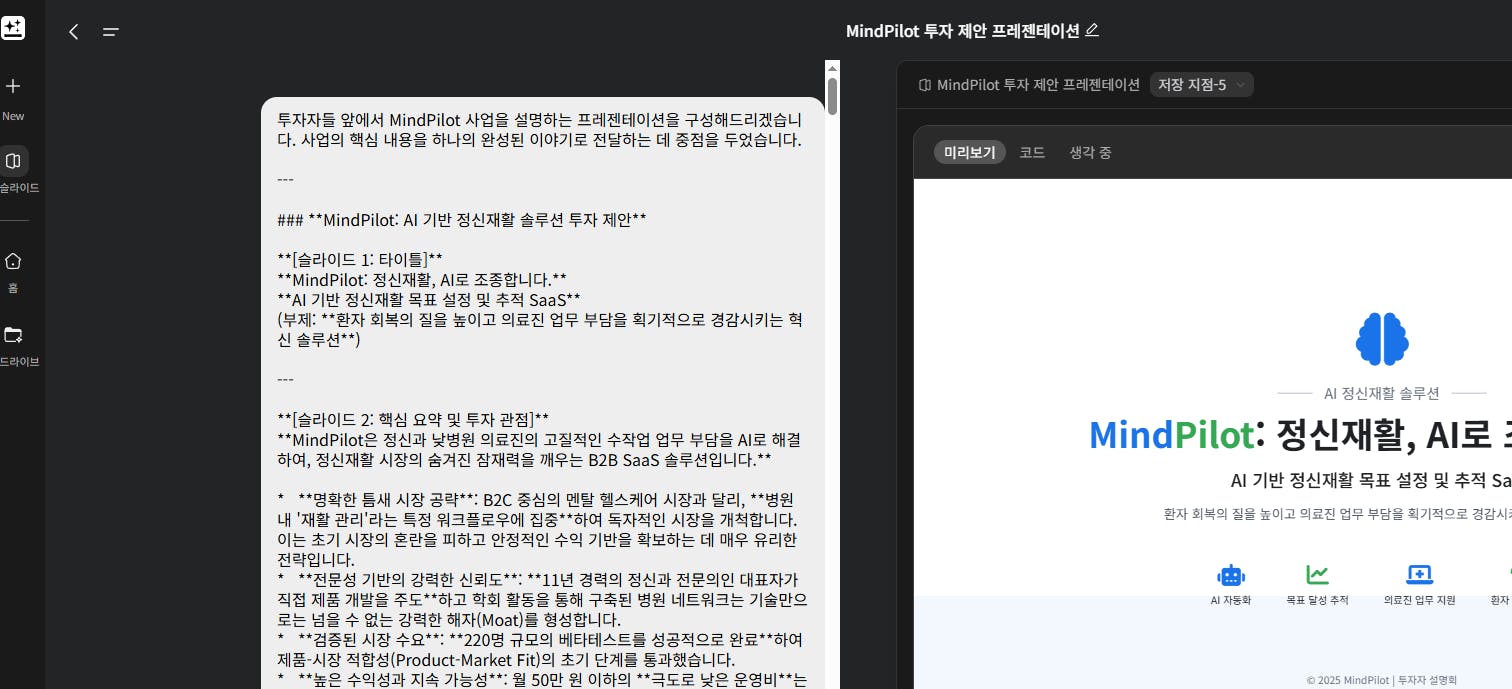Click the blue brain logo in preview
Image resolution: width=1512 pixels, height=689 pixels.
(1382, 338)
